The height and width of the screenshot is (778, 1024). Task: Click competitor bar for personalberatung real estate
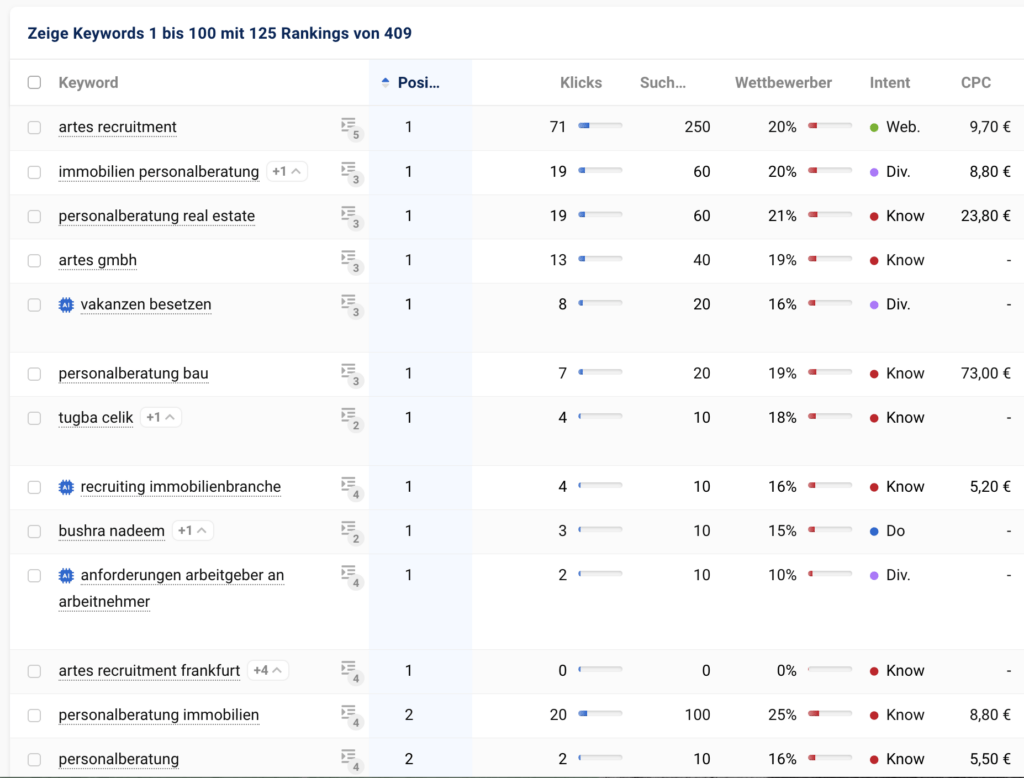[x=829, y=214]
